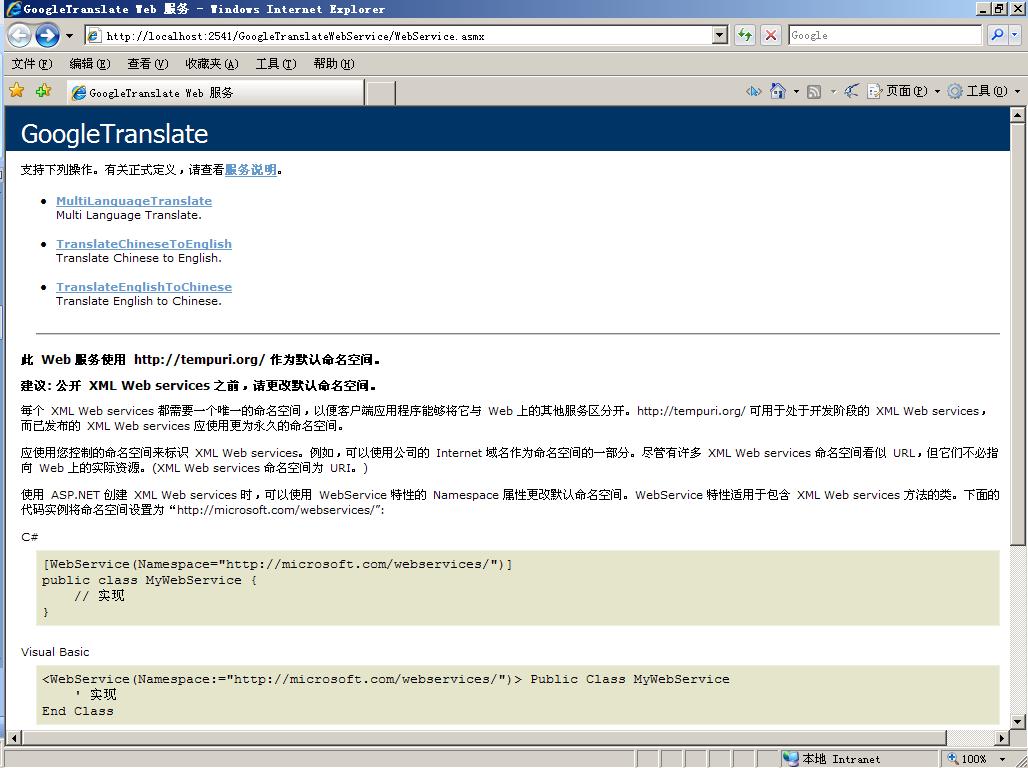Open the 工具(T) menu in menu bar

pos(275,64)
